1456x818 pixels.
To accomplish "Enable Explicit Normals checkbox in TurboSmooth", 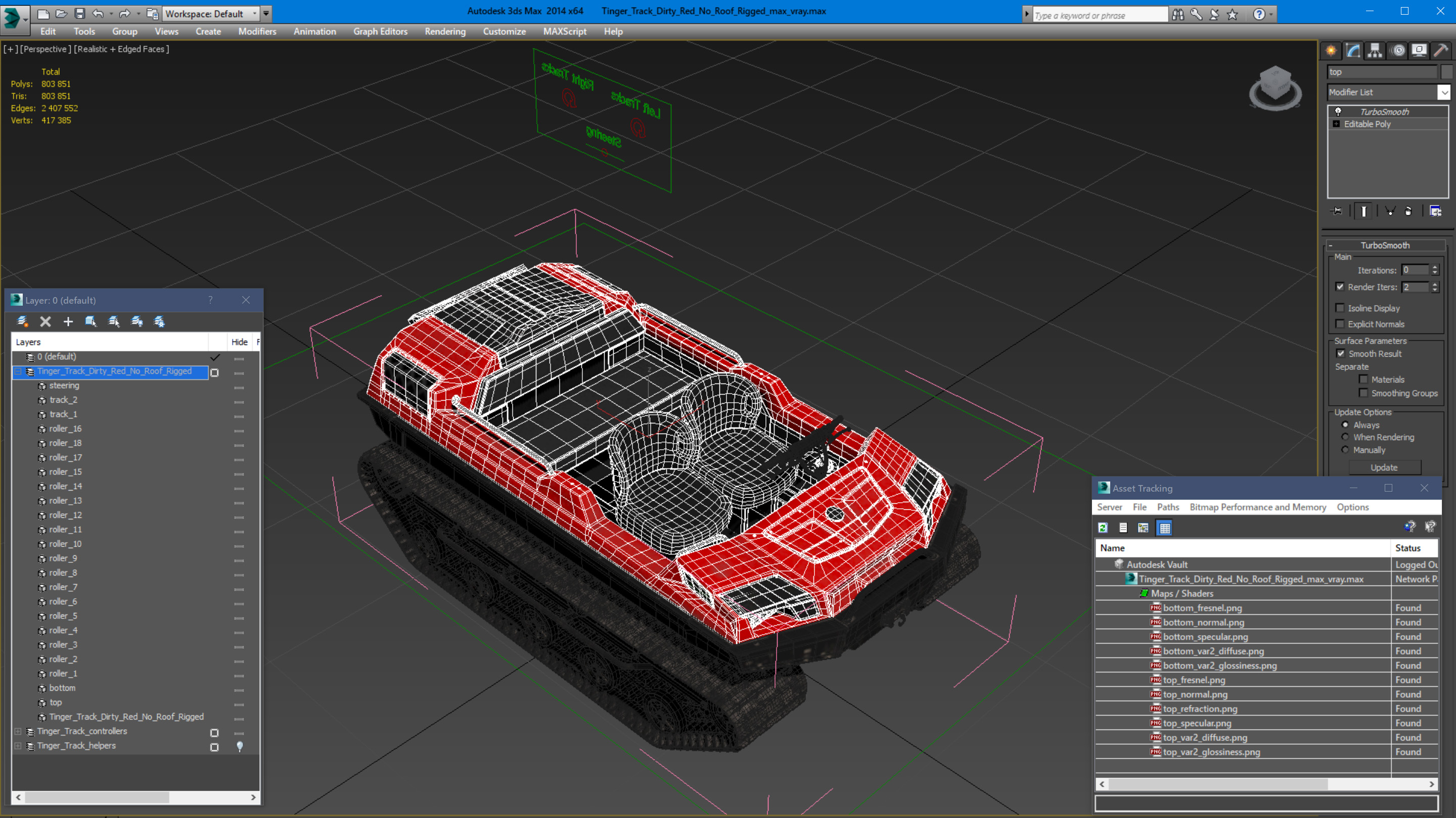I will [x=1341, y=322].
